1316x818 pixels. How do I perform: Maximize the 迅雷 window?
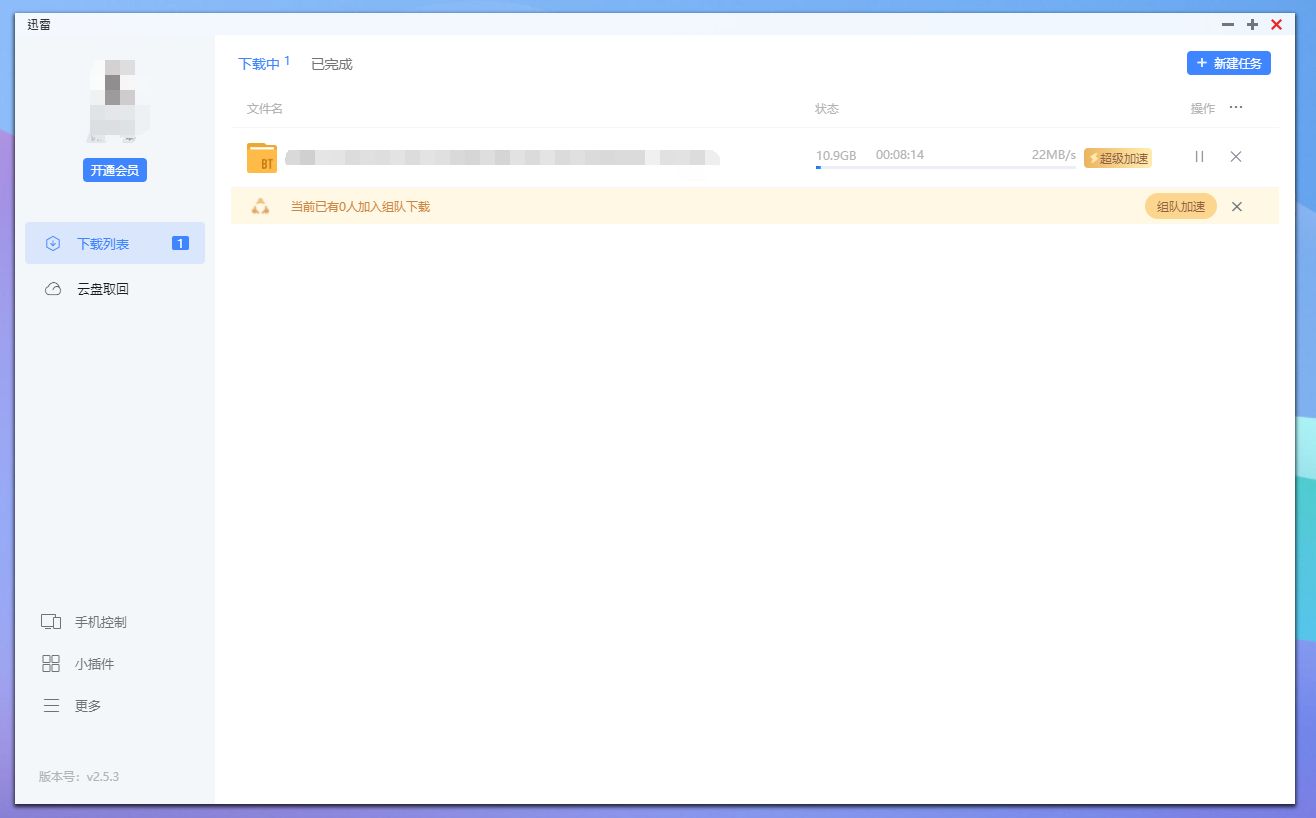click(x=1252, y=24)
